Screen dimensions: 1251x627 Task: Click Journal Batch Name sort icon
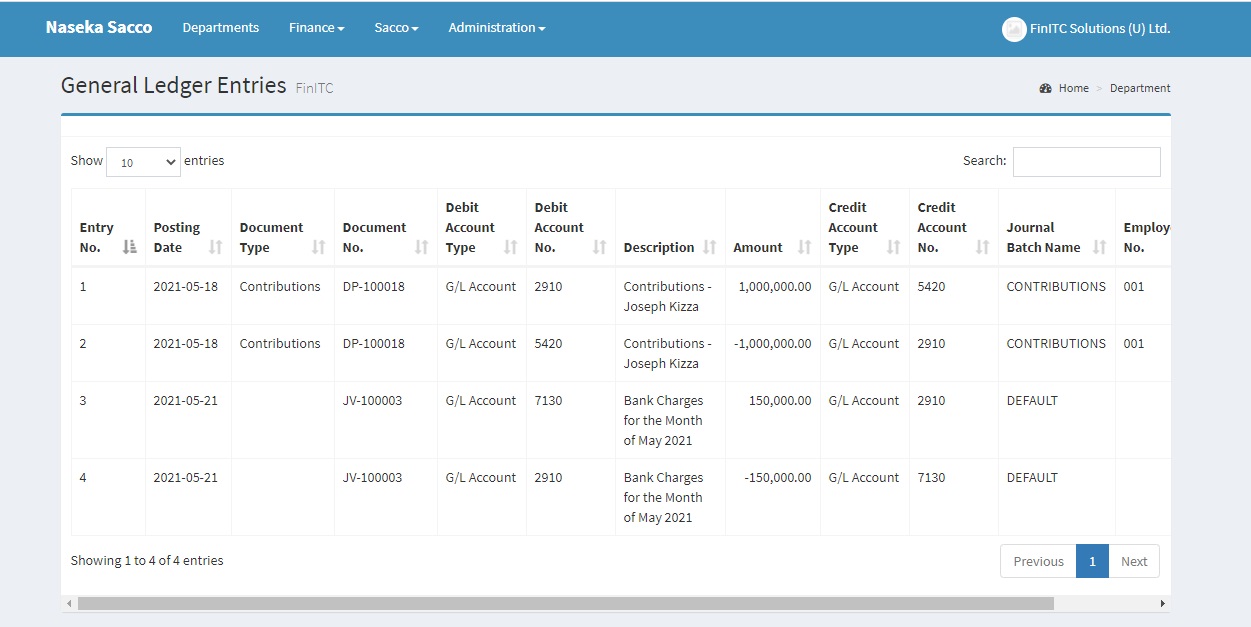click(x=1099, y=247)
